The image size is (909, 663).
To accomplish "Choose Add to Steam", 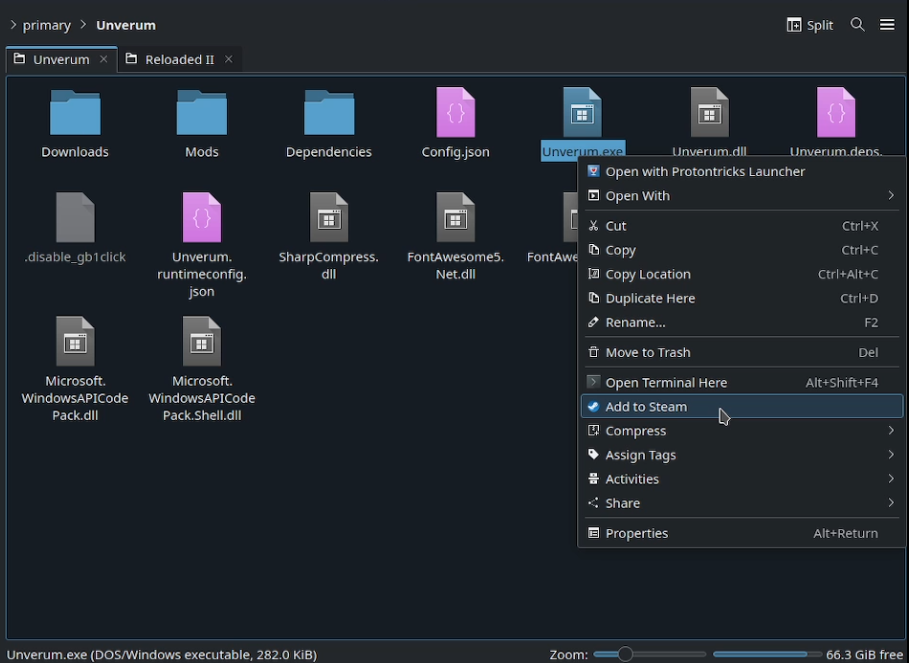I will pos(742,407).
